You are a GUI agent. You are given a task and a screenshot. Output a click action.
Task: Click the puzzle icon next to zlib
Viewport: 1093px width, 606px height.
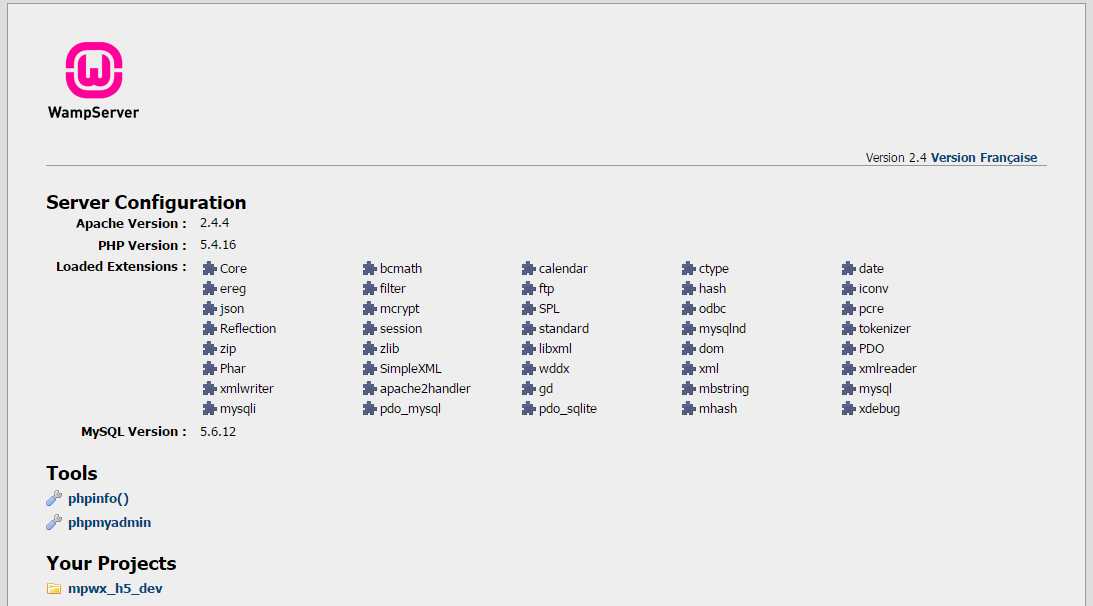(x=369, y=349)
